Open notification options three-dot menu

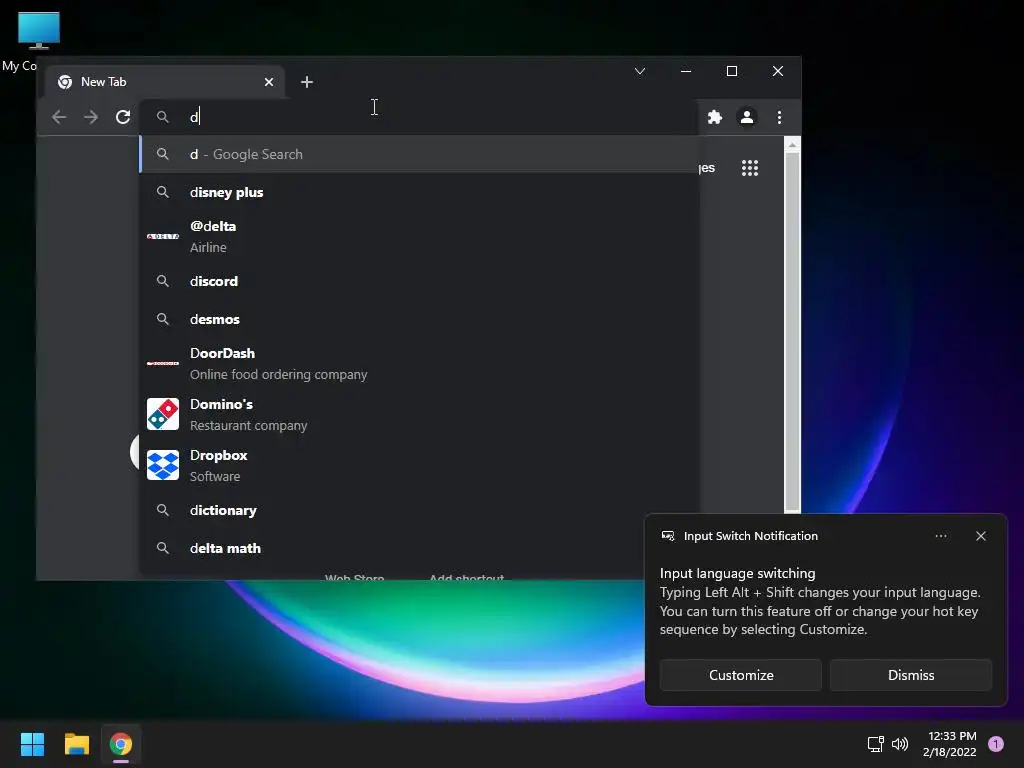[940, 536]
